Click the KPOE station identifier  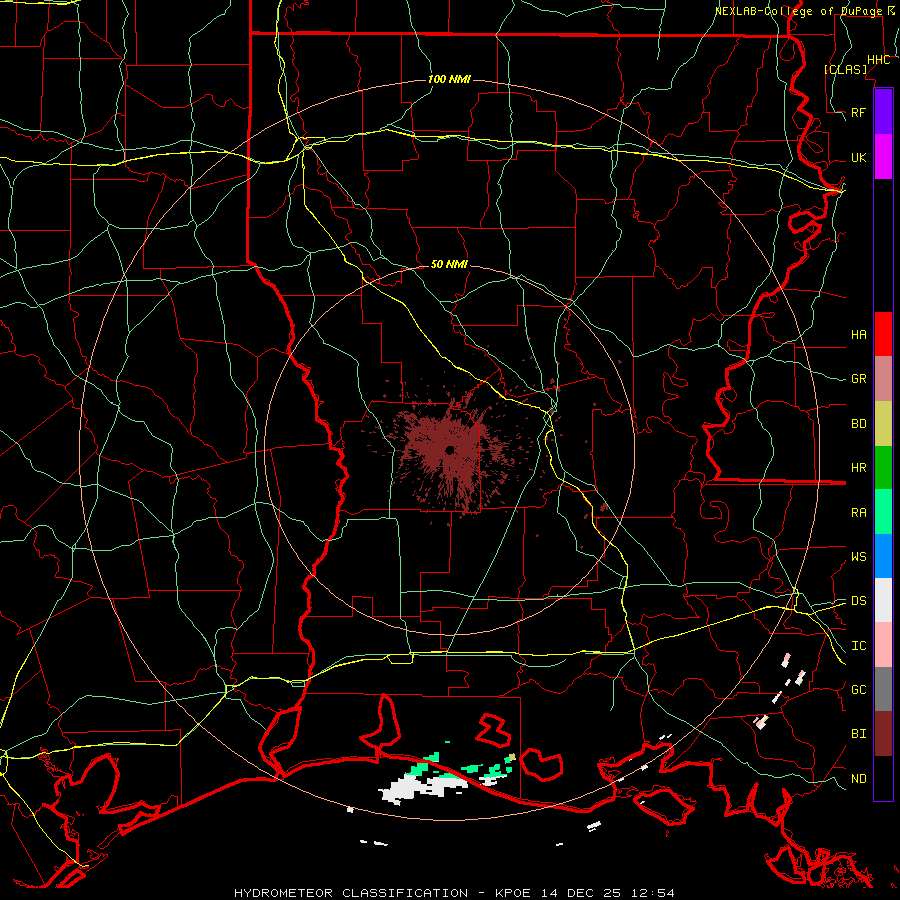point(513,893)
